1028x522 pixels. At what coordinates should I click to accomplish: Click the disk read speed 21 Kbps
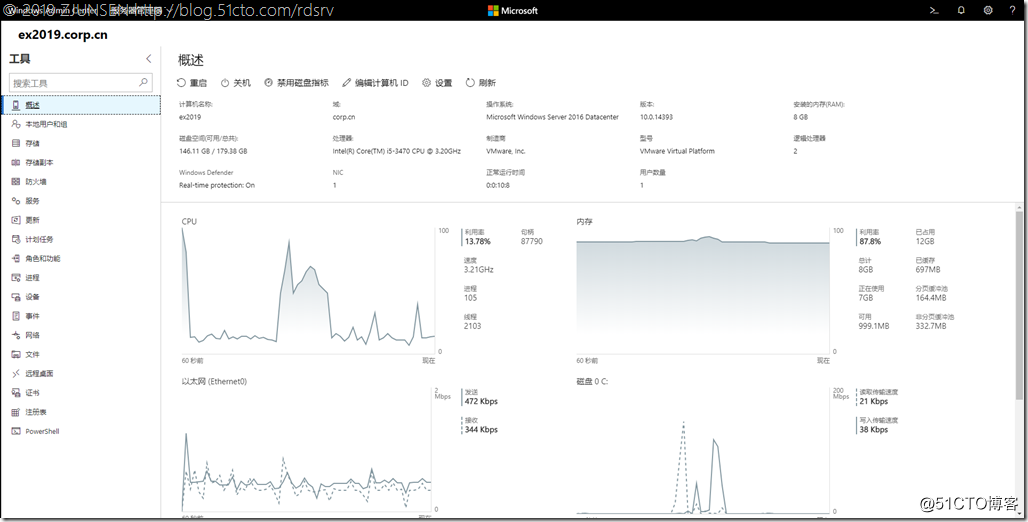874,401
